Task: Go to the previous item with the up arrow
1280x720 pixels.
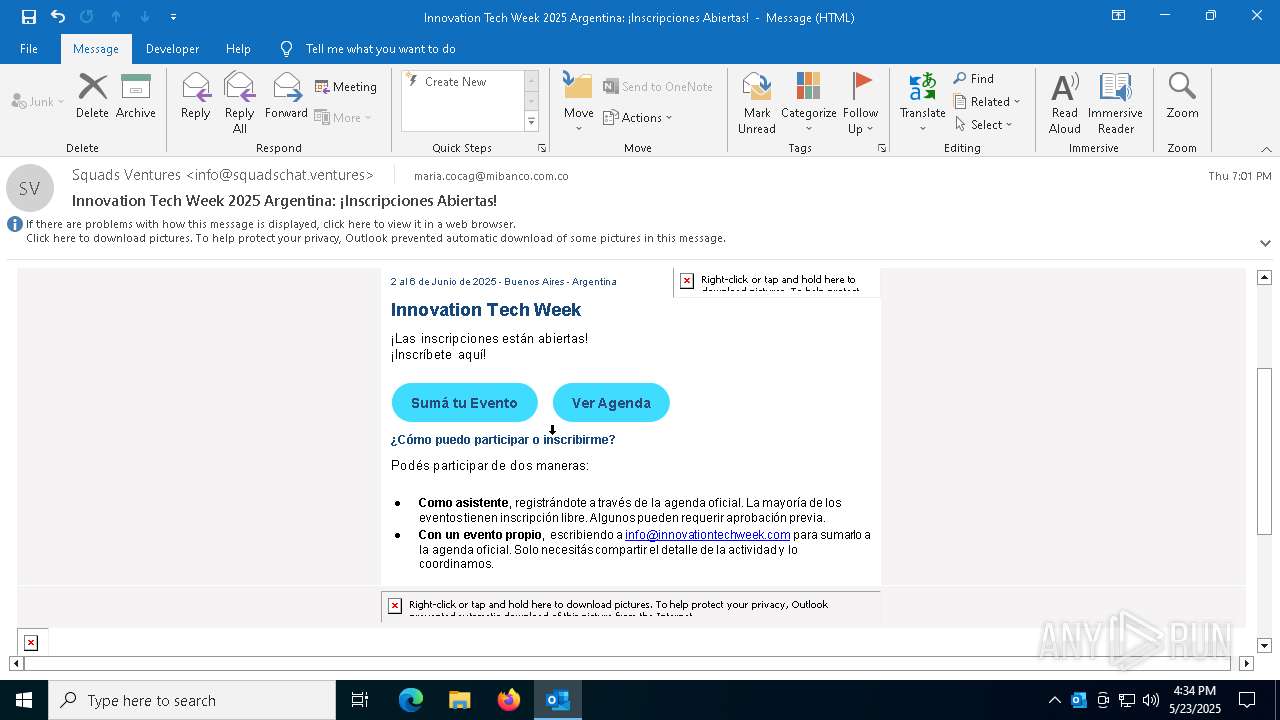Action: pyautogui.click(x=116, y=17)
